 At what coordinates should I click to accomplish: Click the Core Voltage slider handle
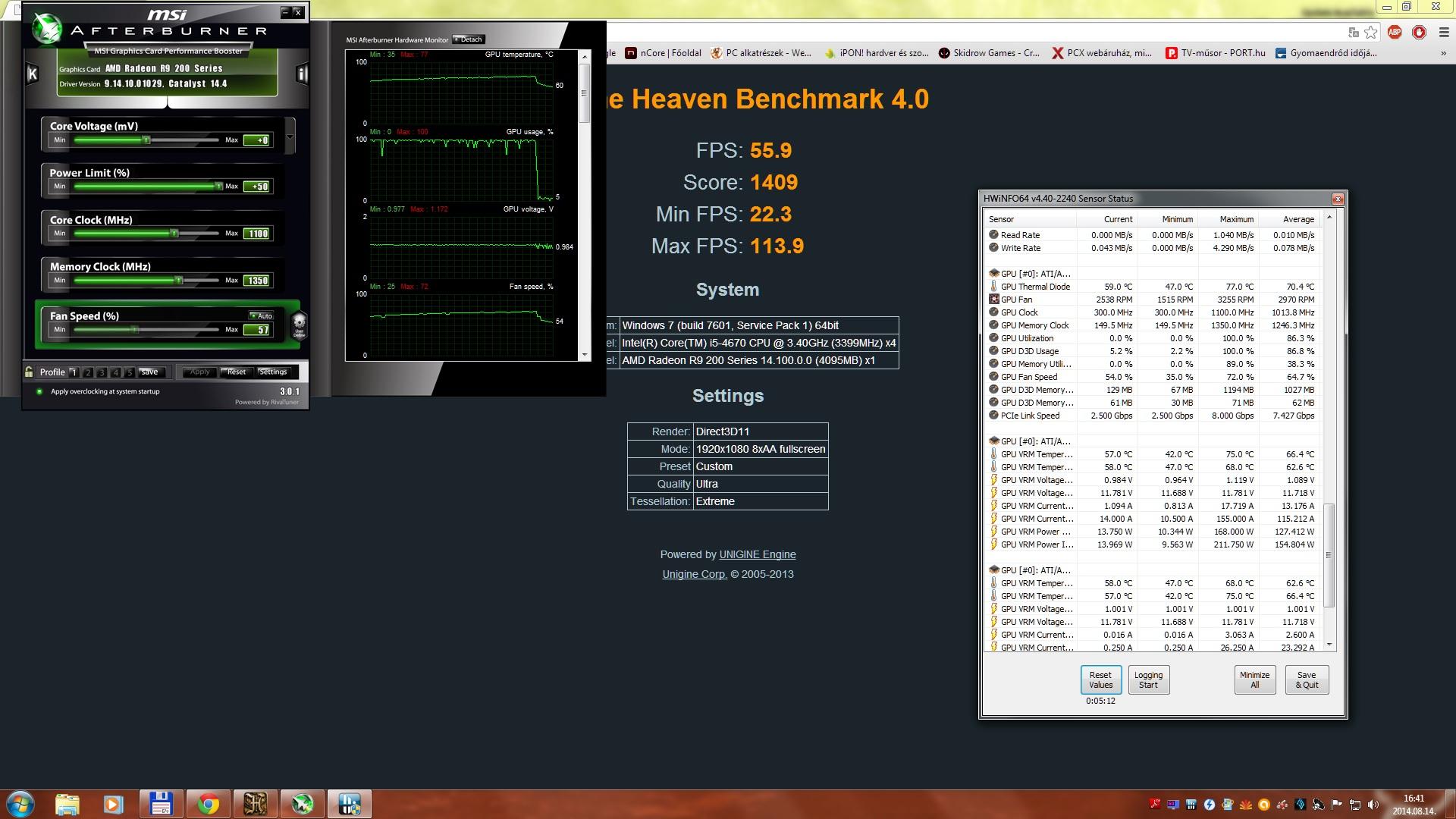(146, 140)
